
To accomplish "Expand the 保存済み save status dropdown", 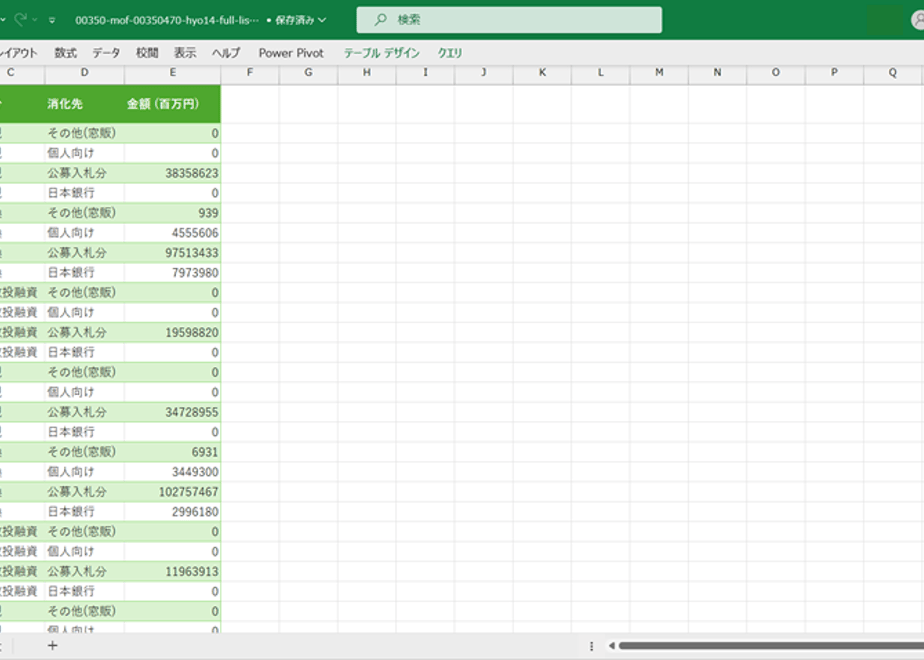I will coord(322,20).
